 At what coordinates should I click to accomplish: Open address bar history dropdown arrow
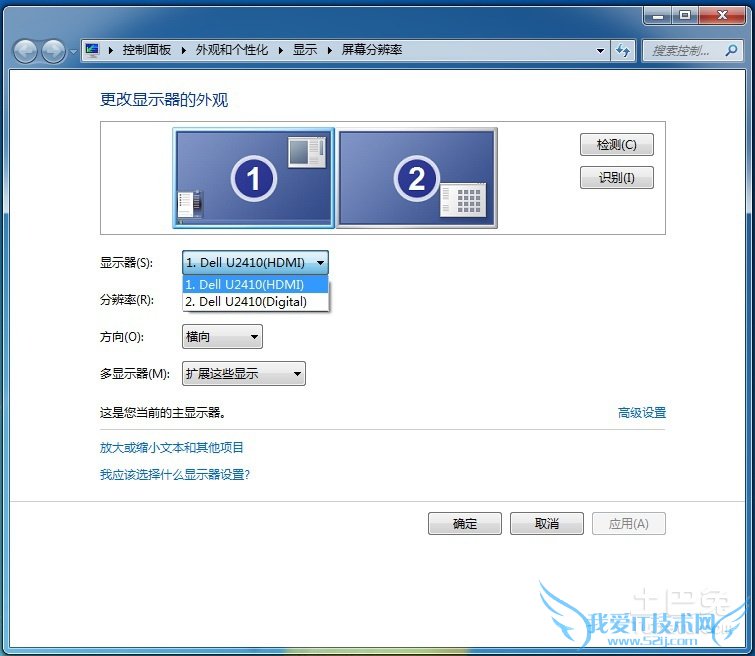click(x=600, y=50)
